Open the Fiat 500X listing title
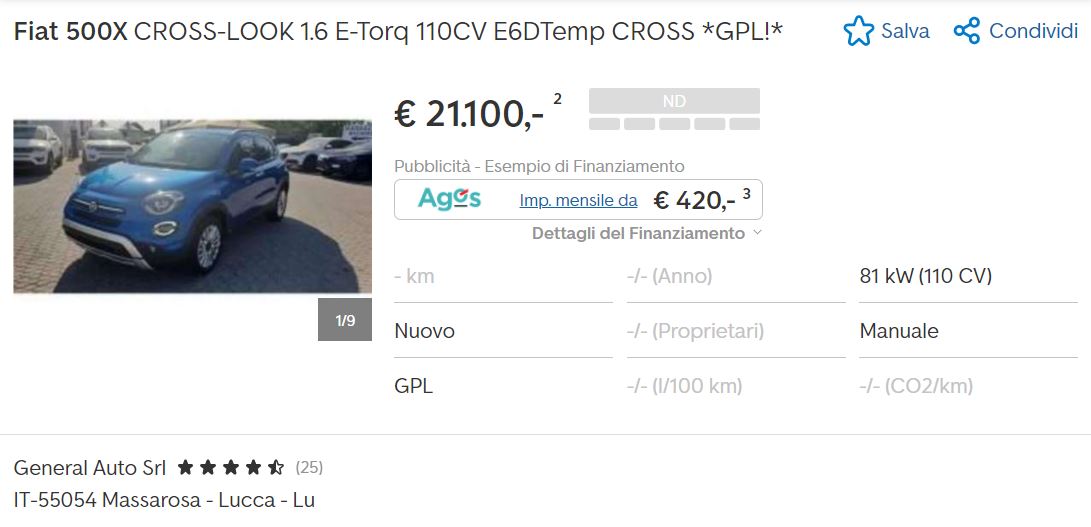The height and width of the screenshot is (527, 1091). coord(398,31)
